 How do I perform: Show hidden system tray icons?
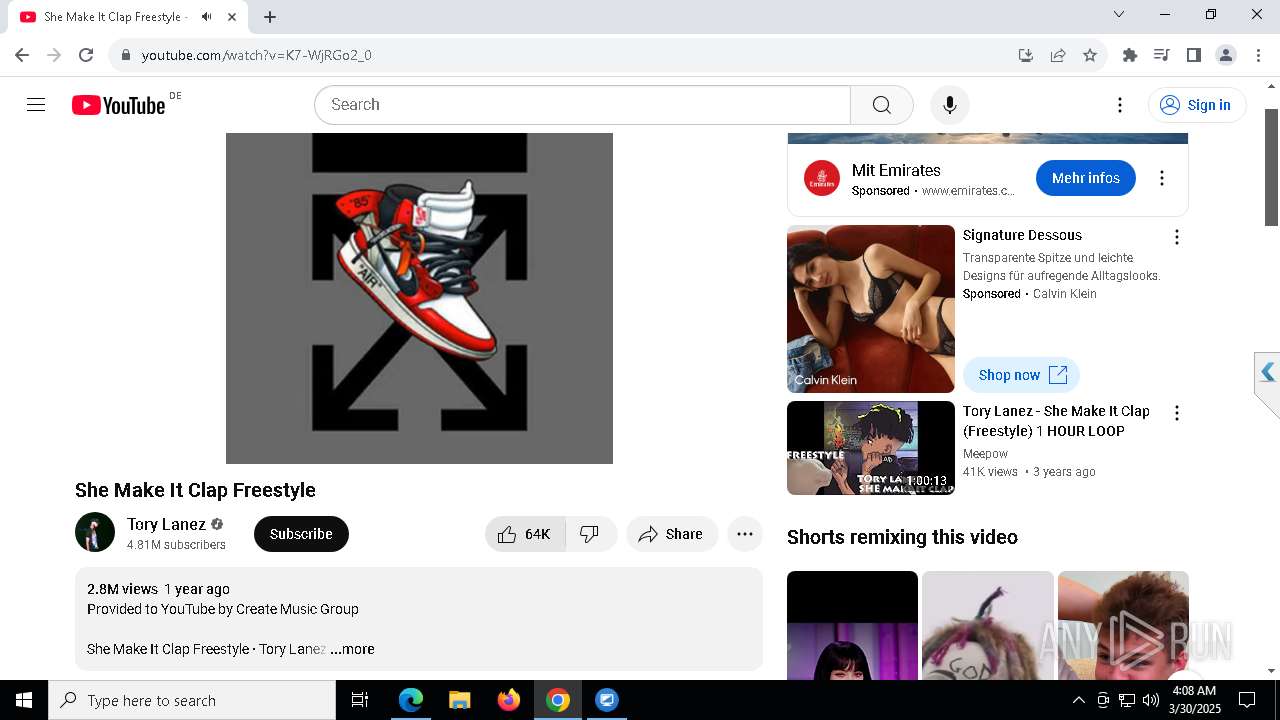1078,700
